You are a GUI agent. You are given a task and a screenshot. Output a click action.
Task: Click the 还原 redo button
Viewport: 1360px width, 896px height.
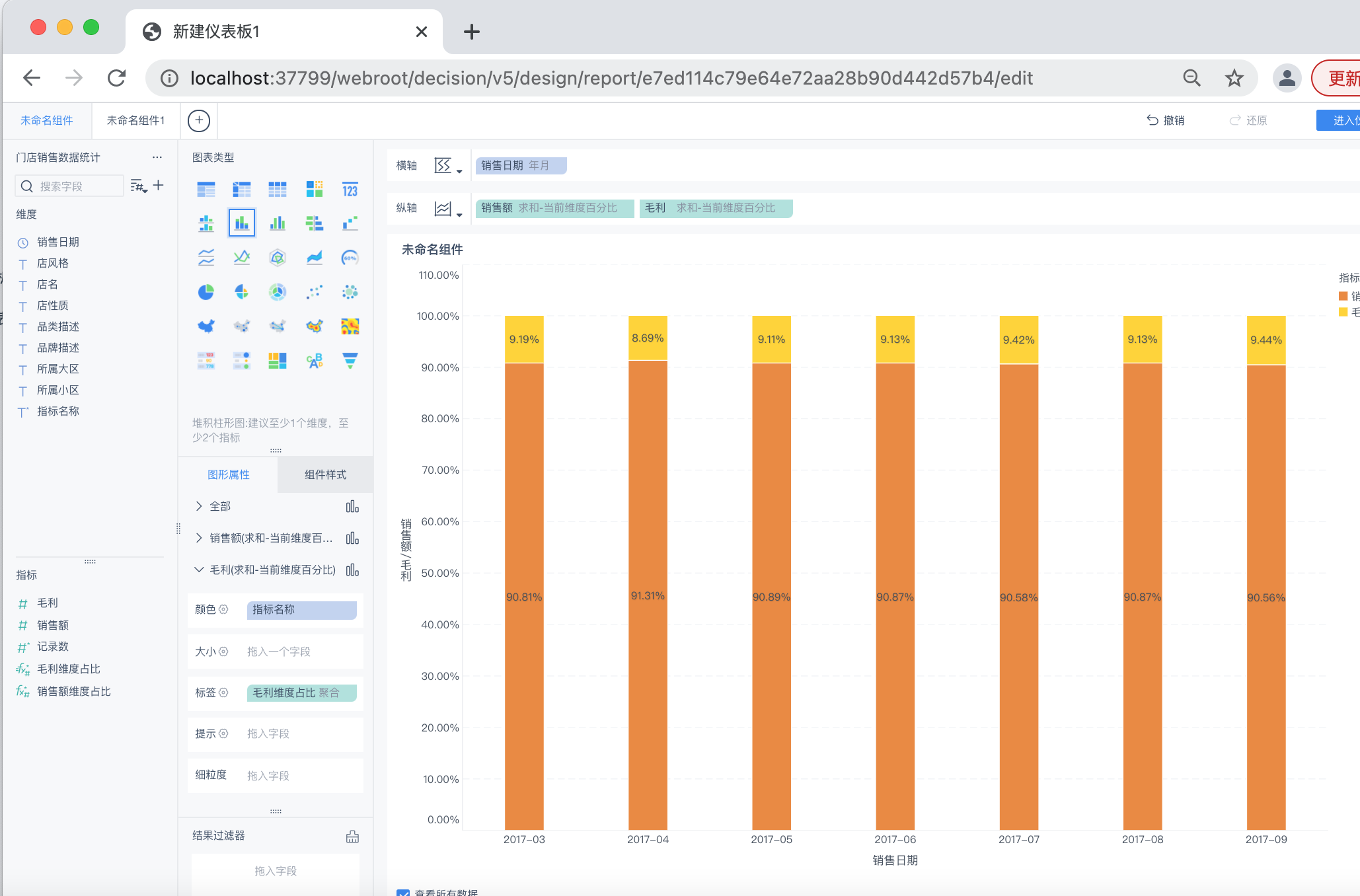[1248, 120]
